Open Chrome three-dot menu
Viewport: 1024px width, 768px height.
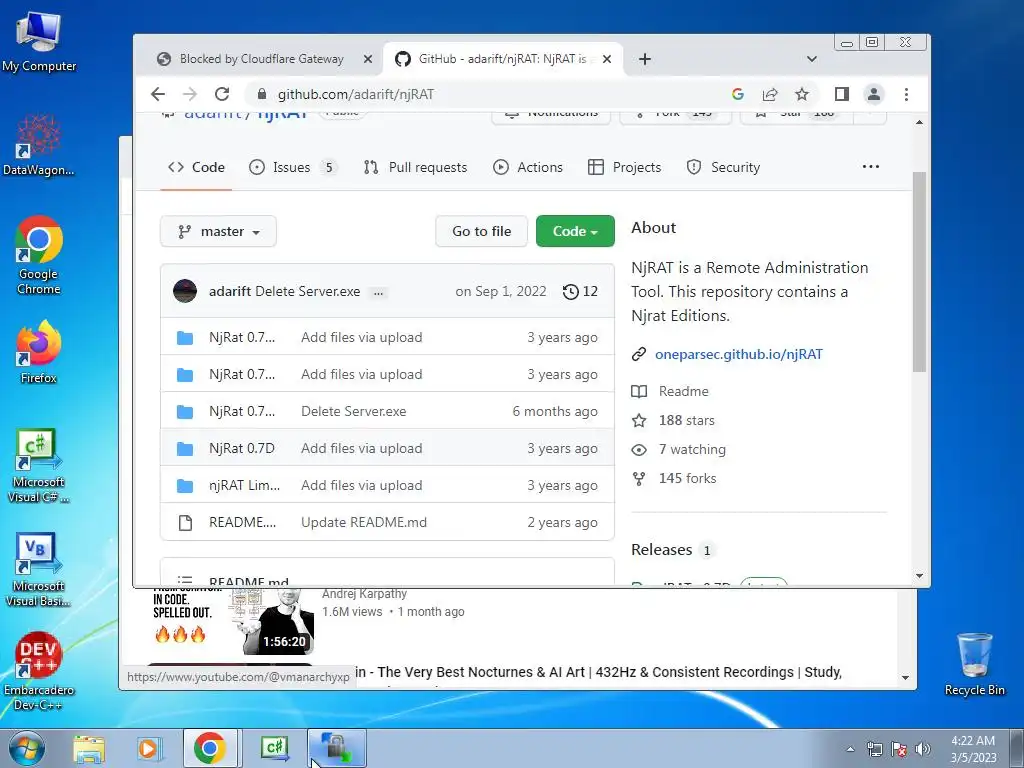(906, 94)
